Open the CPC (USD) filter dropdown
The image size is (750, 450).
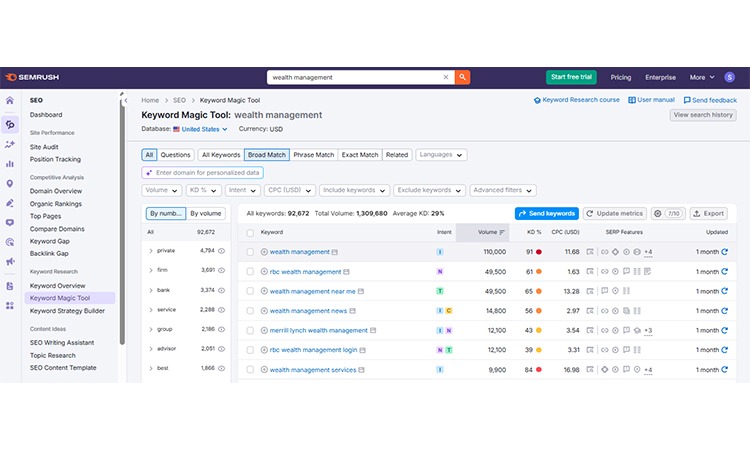tap(289, 190)
